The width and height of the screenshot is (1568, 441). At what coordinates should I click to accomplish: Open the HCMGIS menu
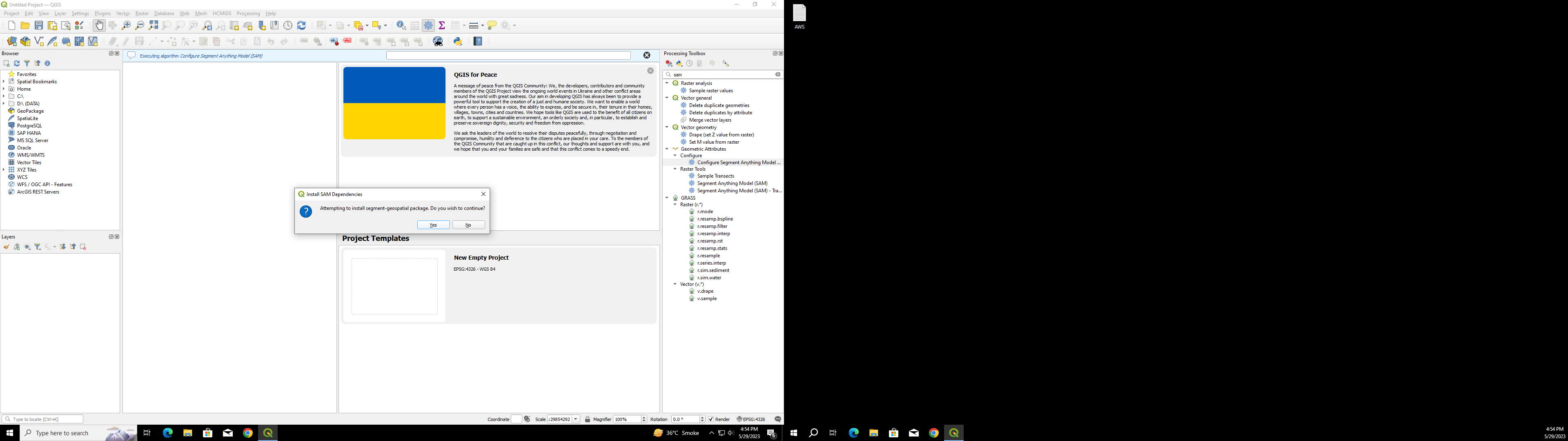pyautogui.click(x=222, y=13)
